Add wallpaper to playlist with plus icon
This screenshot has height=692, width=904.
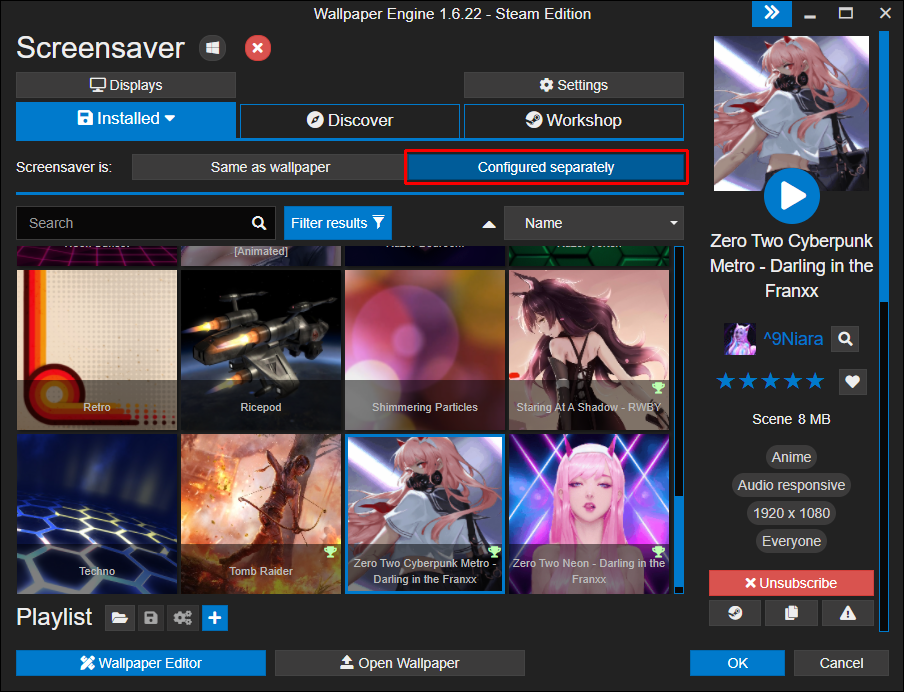pos(215,618)
